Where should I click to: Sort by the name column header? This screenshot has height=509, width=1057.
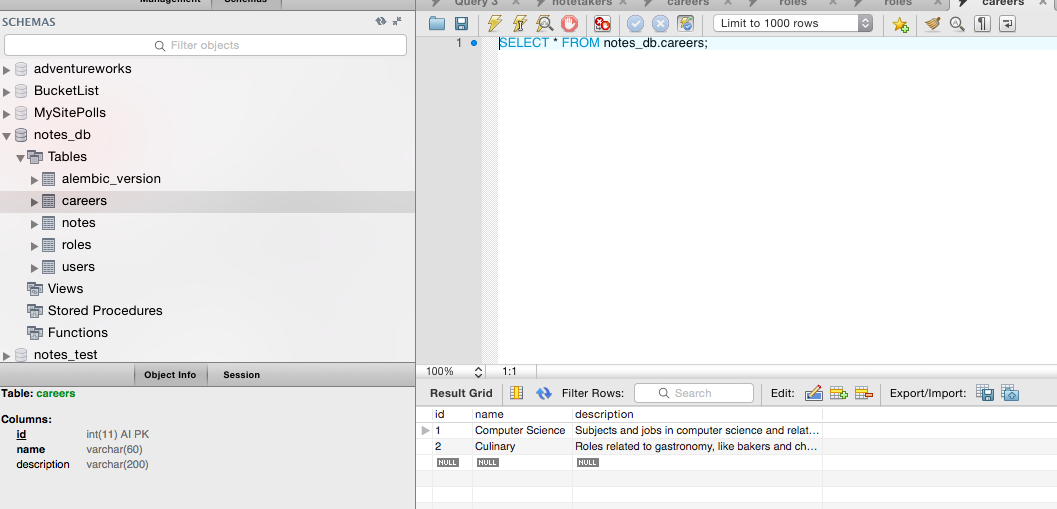coord(522,415)
